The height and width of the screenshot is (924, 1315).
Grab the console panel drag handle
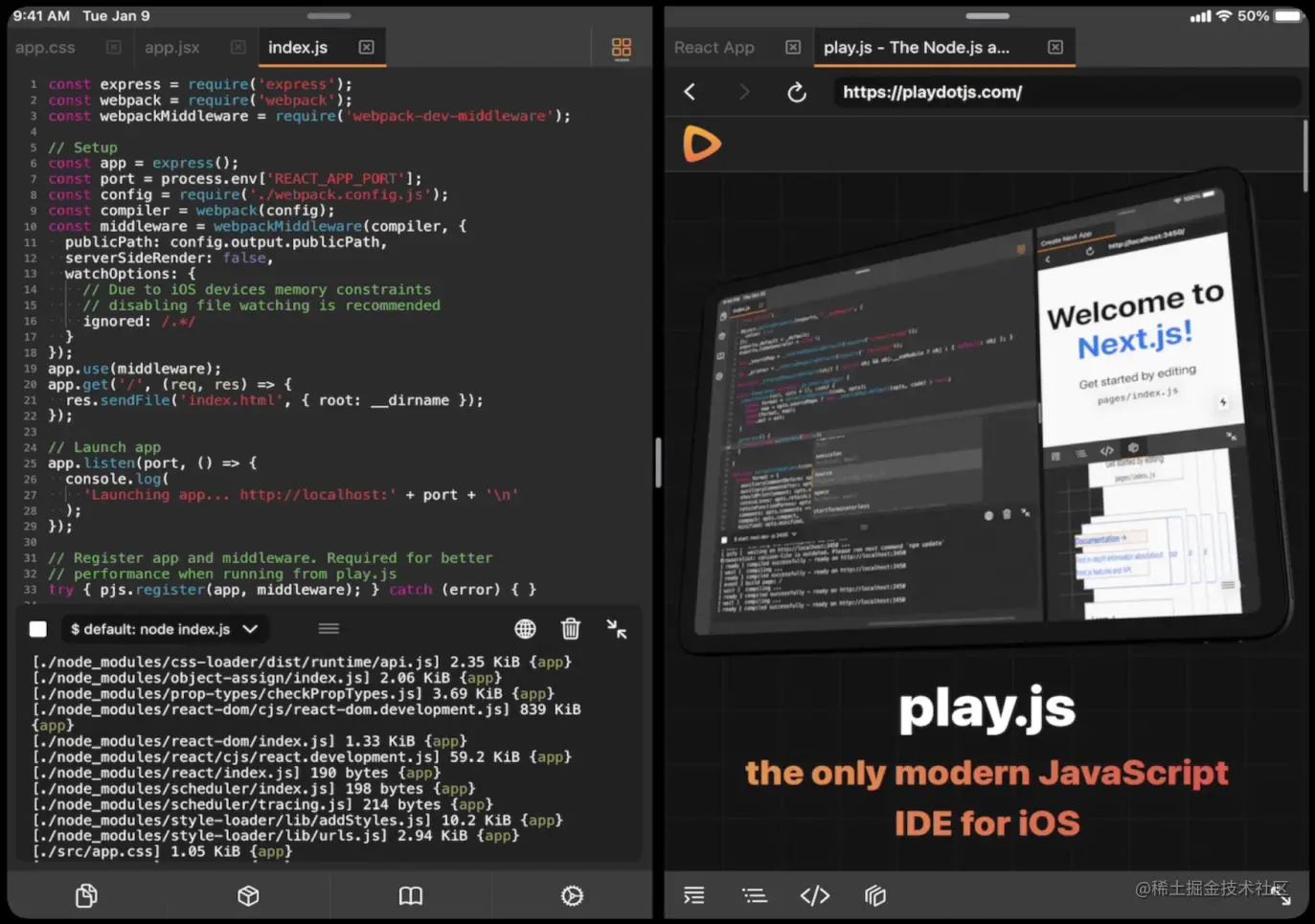[329, 629]
